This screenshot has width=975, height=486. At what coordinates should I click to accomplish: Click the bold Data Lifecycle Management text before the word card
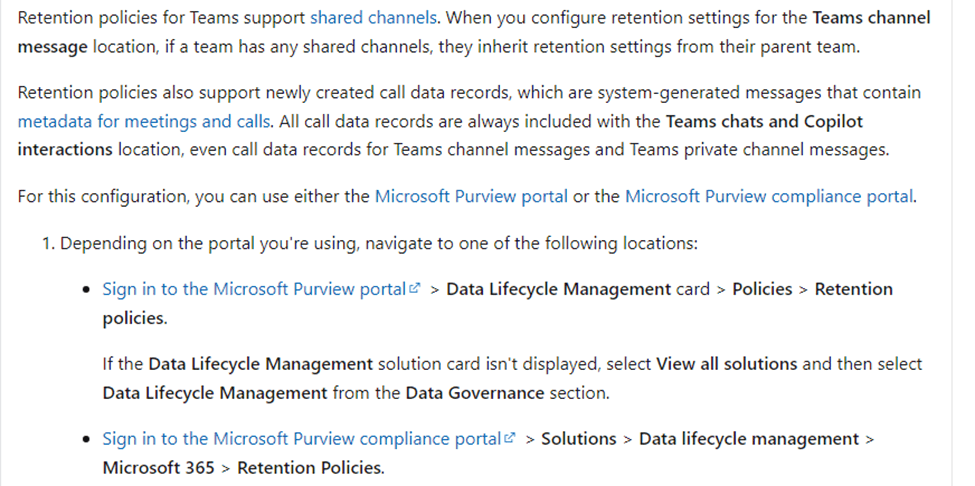tap(558, 289)
